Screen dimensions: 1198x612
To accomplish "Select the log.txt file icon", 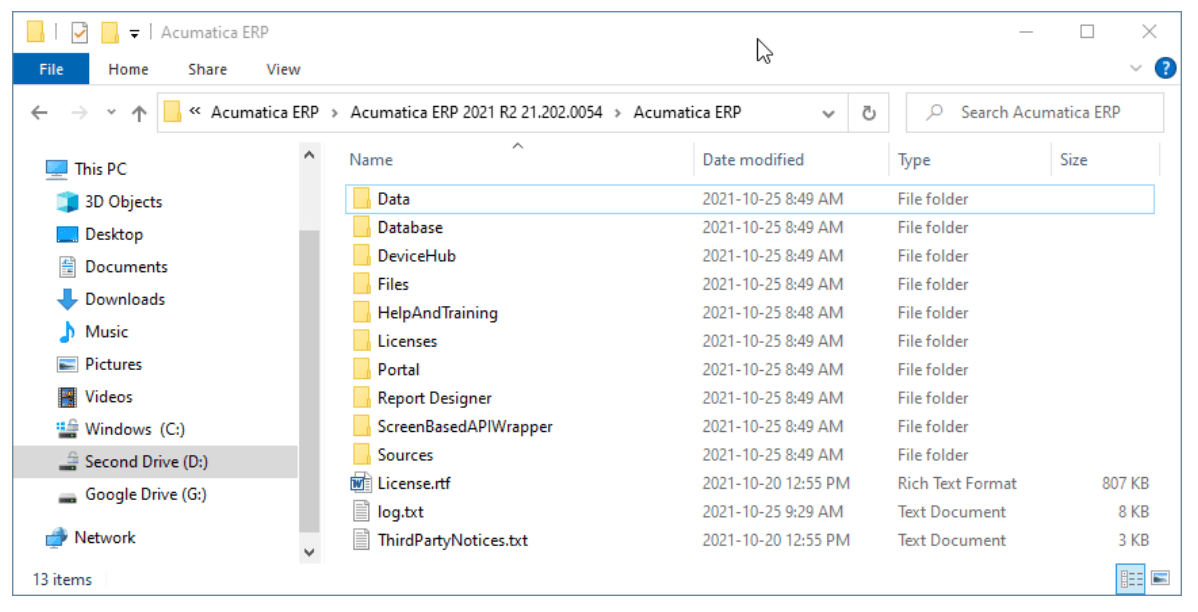I will [361, 511].
